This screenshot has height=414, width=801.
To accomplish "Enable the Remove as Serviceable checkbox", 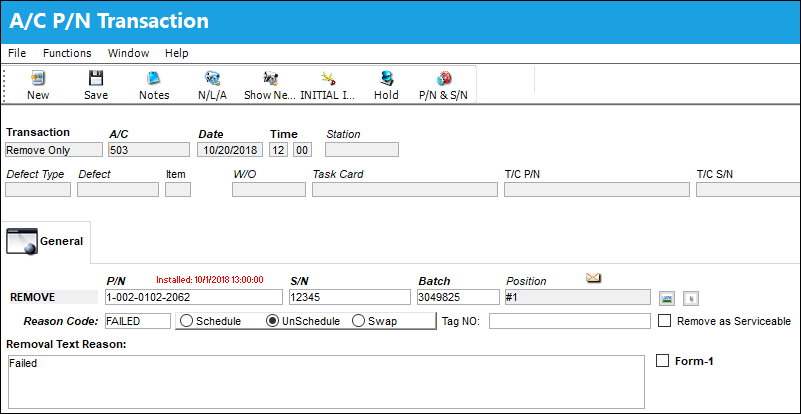I will pyautogui.click(x=664, y=321).
